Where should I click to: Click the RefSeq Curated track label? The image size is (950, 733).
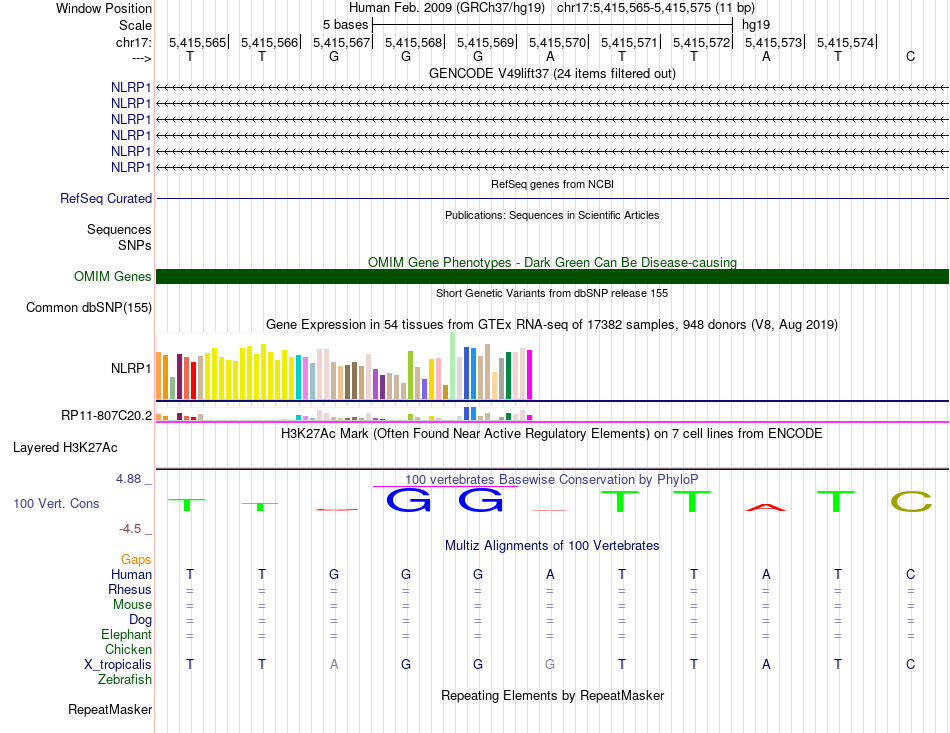(x=106, y=199)
